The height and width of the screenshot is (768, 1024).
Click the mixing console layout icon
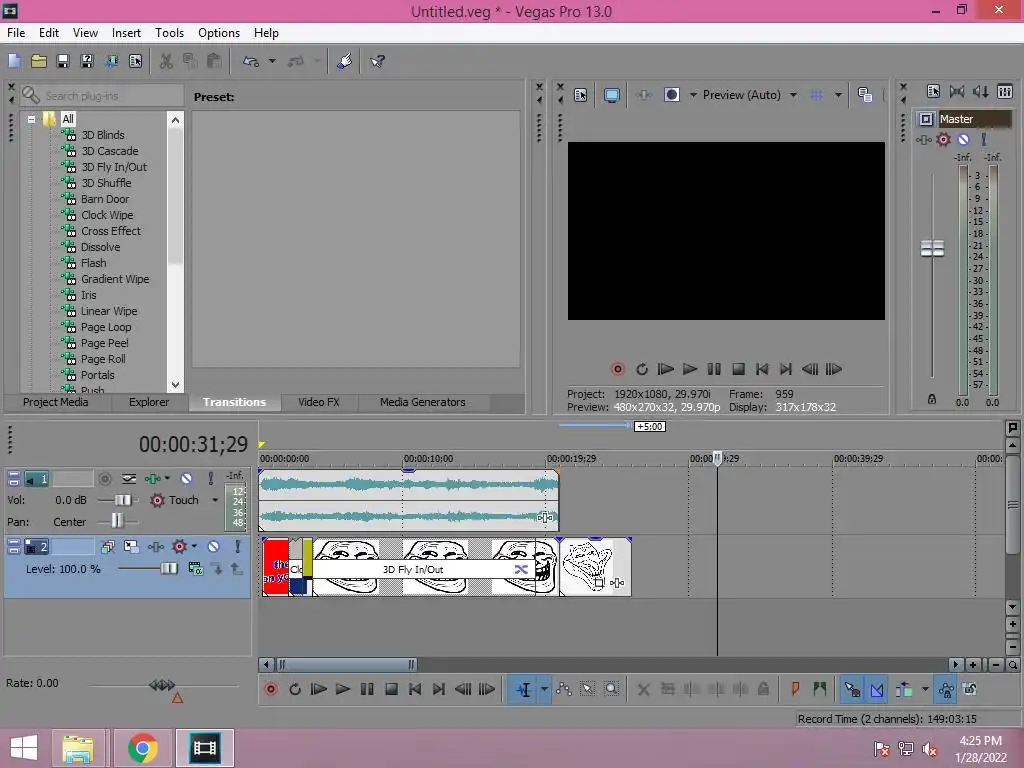(x=1005, y=91)
